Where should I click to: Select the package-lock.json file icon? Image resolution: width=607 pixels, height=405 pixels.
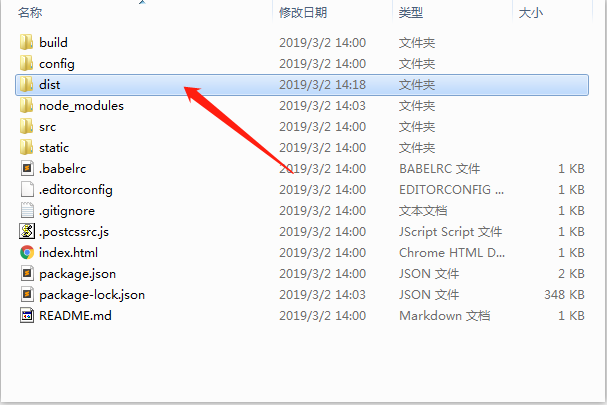click(27, 294)
